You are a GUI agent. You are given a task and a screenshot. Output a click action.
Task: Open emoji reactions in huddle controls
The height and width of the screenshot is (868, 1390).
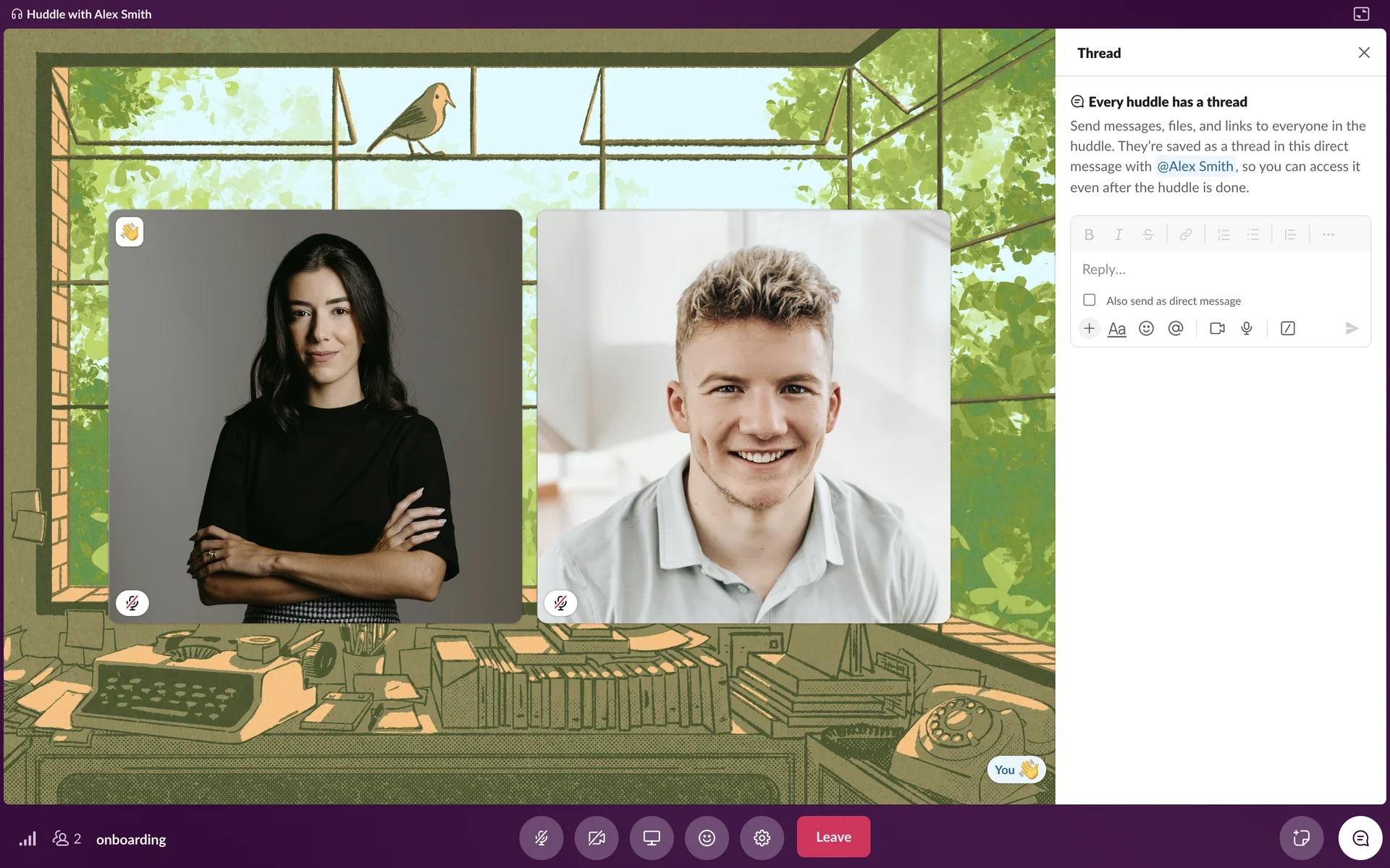click(707, 838)
